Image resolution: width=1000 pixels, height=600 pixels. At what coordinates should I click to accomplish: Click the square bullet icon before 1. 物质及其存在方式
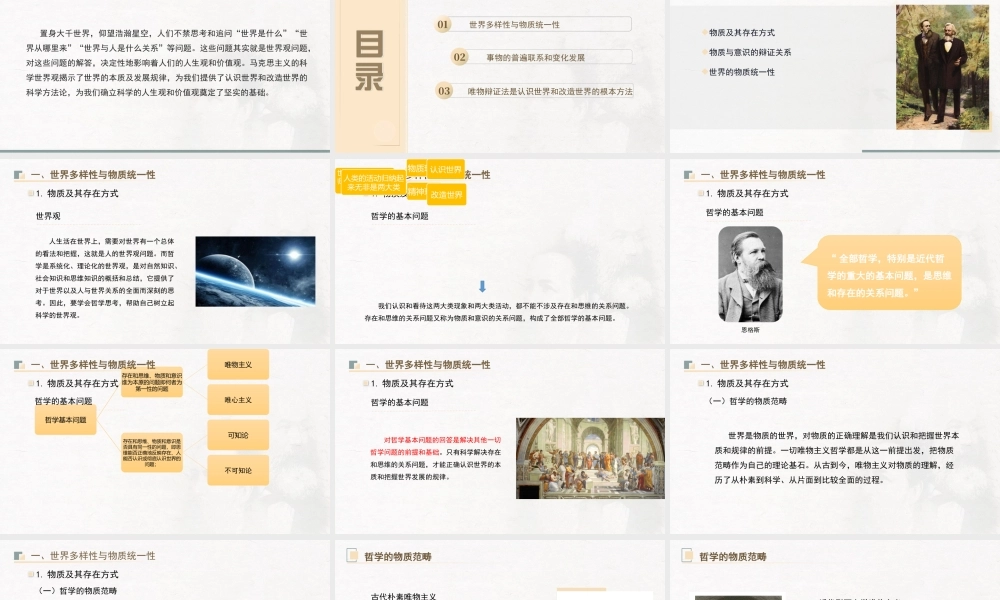31,193
